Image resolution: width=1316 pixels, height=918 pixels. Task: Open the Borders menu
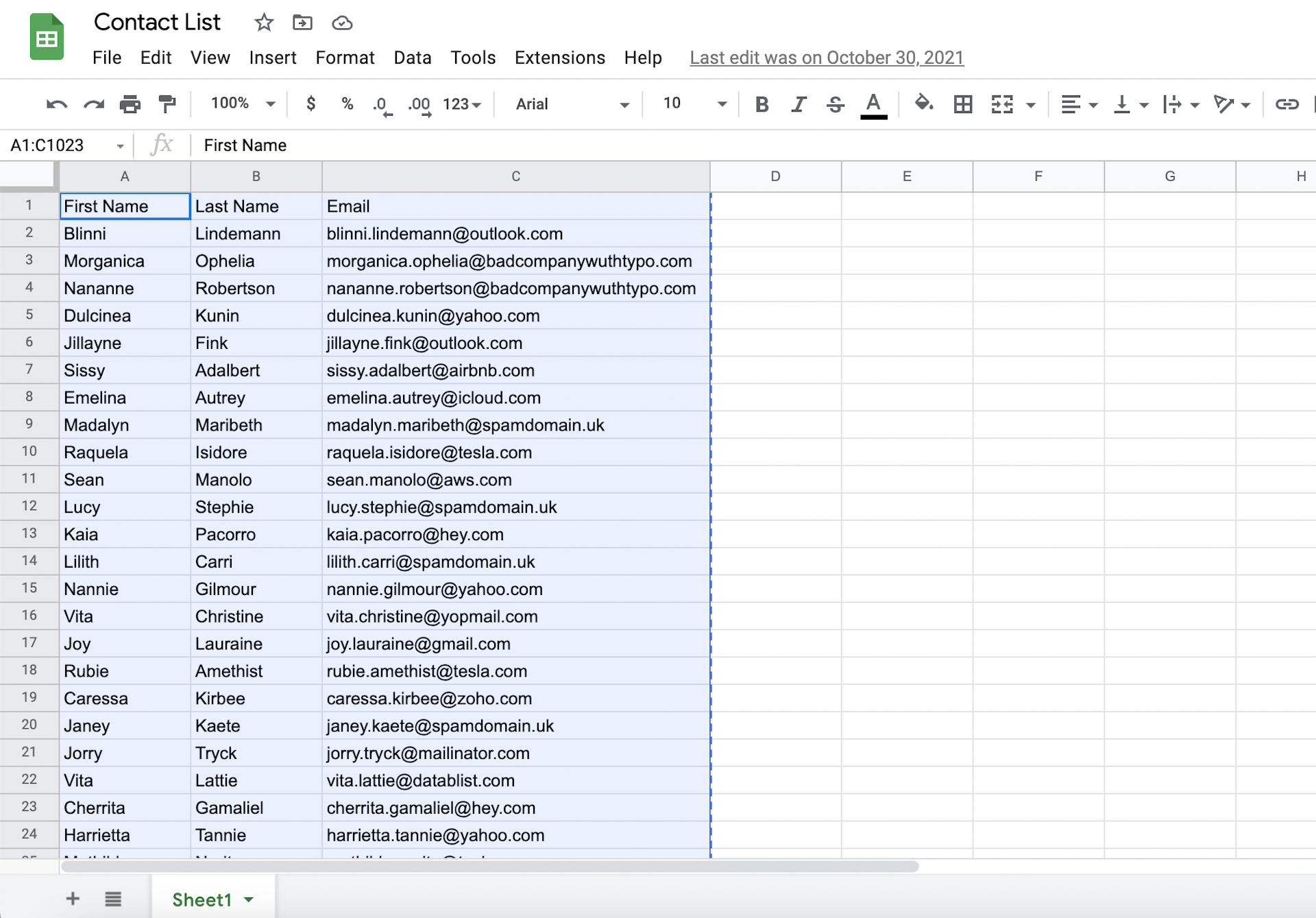962,104
